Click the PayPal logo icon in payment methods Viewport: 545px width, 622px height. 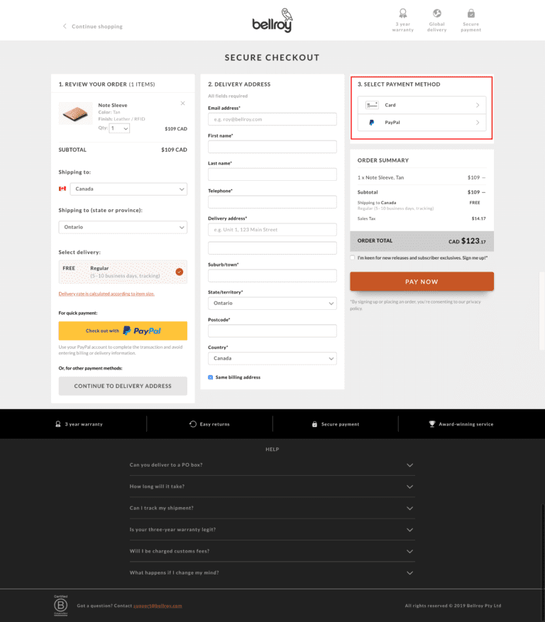click(371, 123)
